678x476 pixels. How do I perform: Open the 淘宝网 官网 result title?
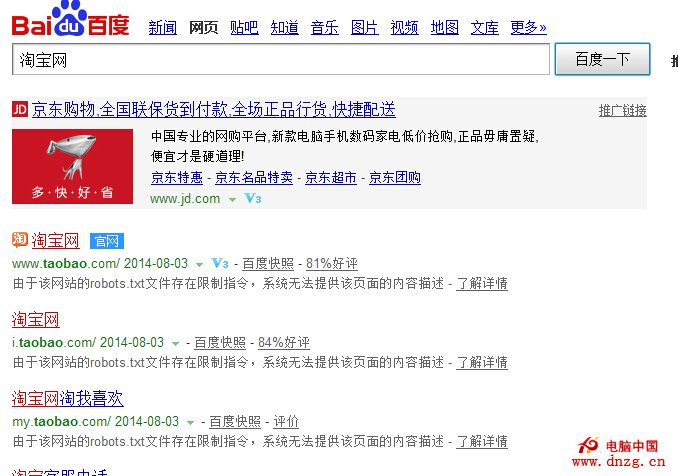pos(55,241)
